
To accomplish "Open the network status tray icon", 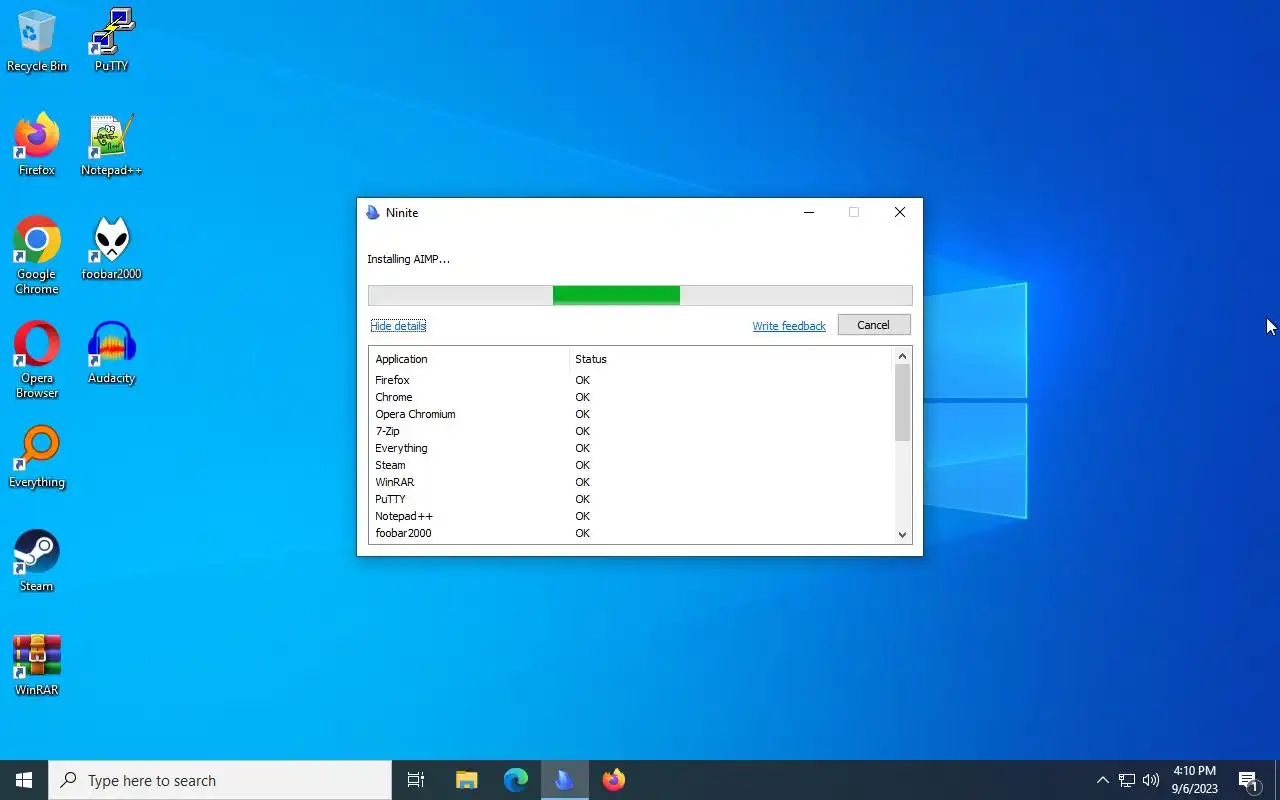I will [x=1127, y=780].
